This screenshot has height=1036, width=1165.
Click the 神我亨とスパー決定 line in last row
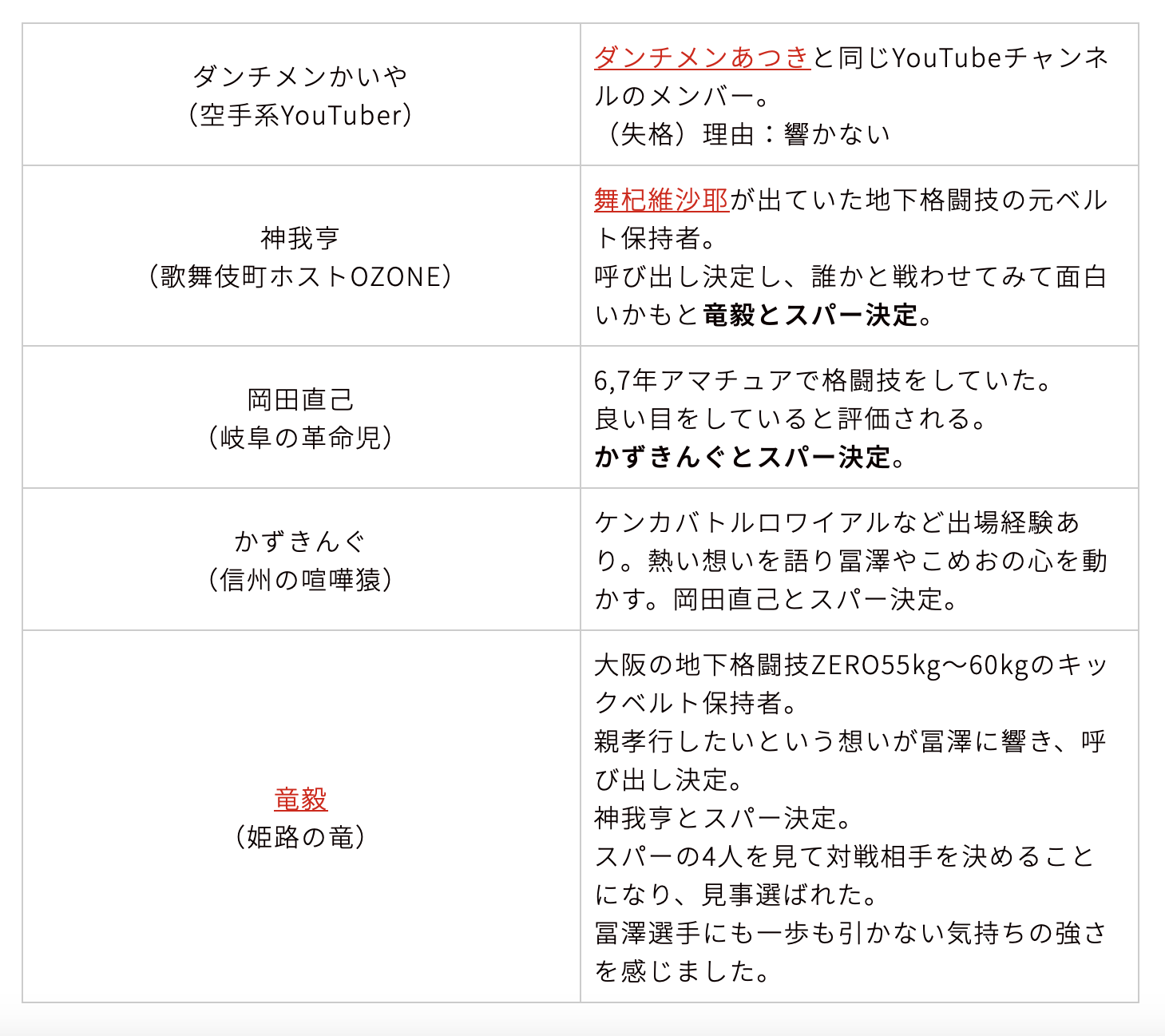point(723,818)
